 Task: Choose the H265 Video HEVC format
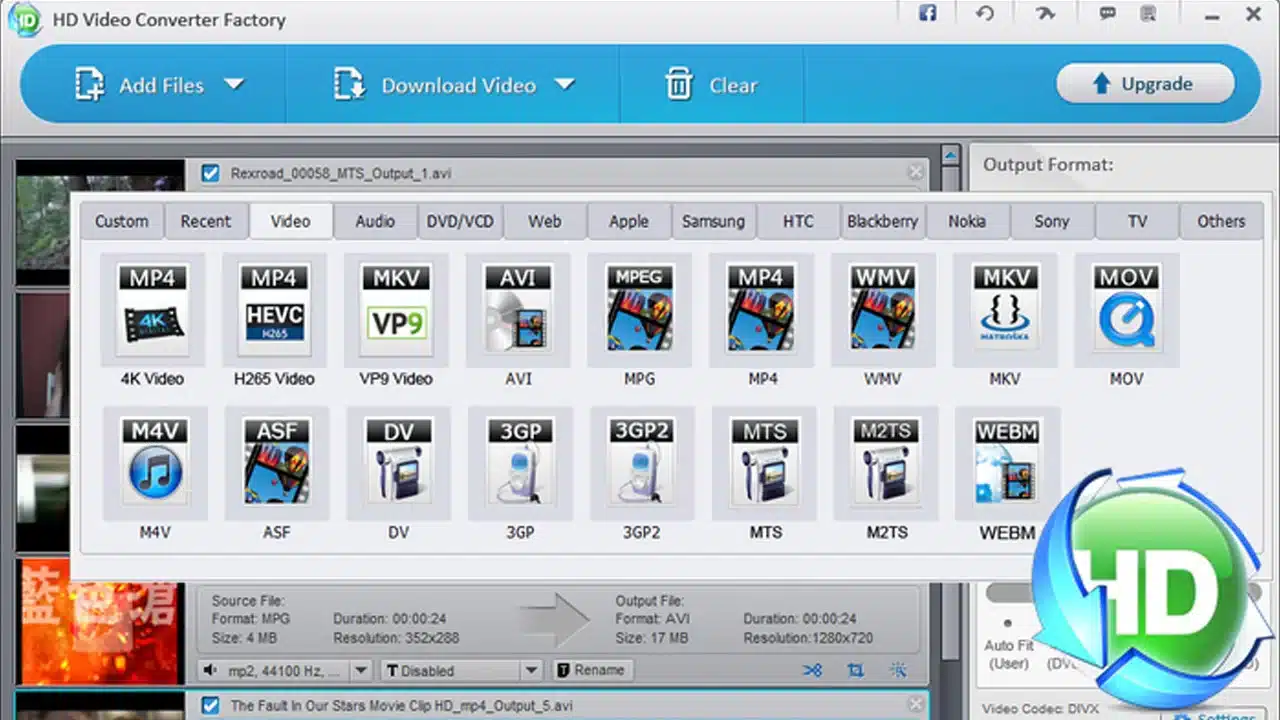click(x=274, y=310)
